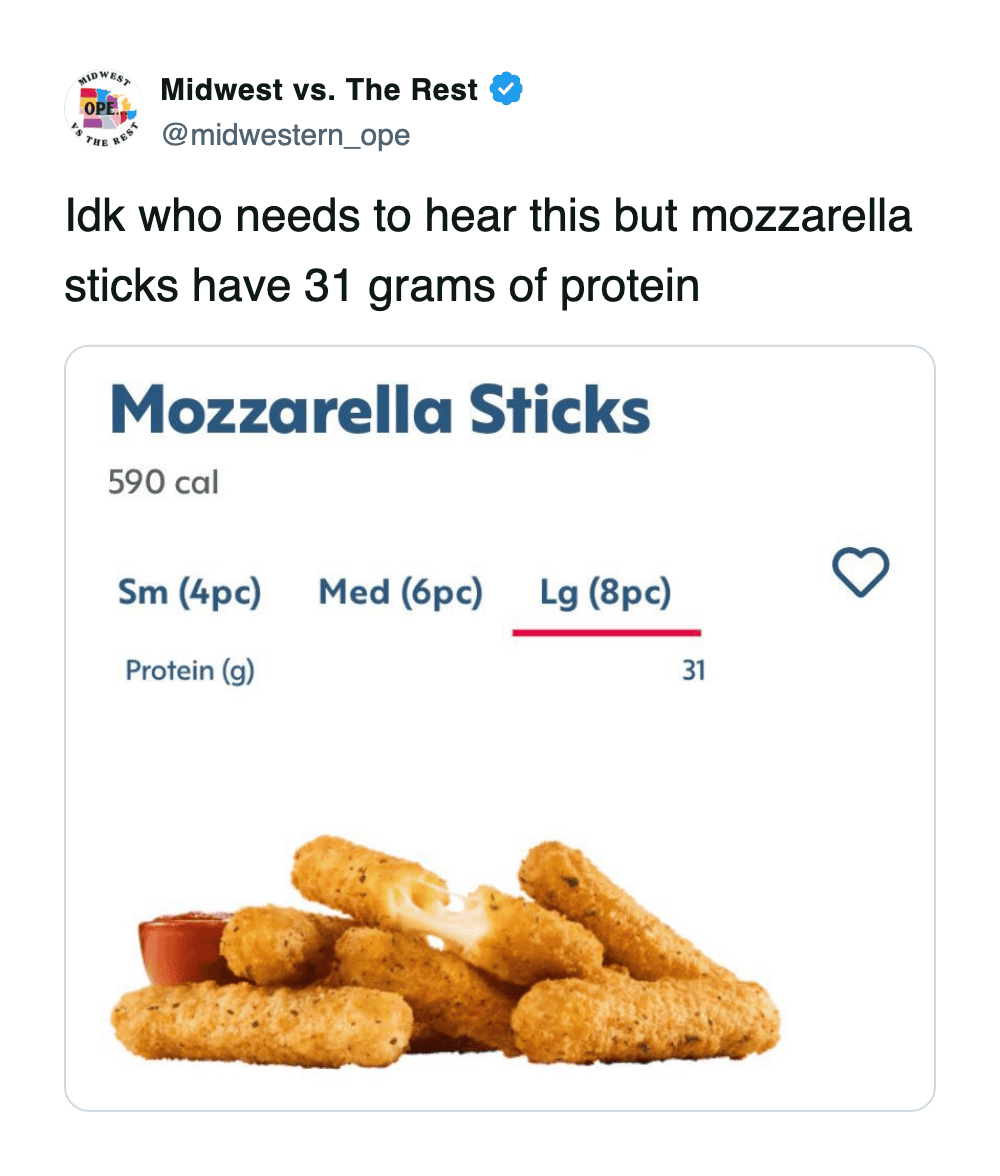The width and height of the screenshot is (1000, 1176).
Task: Click the 590 cal label
Action: [x=163, y=482]
